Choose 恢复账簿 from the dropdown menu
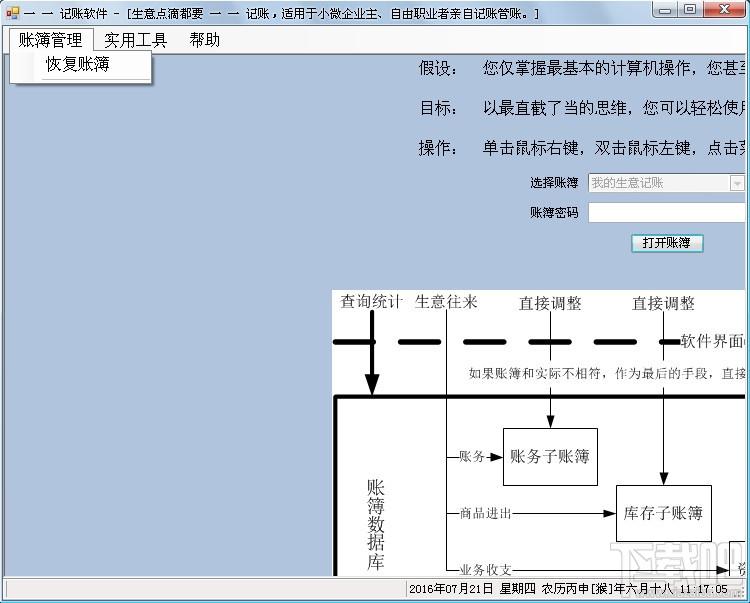The height and width of the screenshot is (603, 750). click(x=78, y=64)
